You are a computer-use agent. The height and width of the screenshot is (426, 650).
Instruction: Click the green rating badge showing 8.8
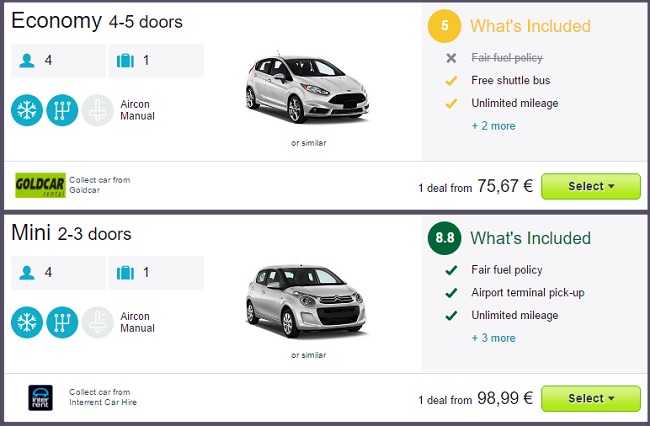(444, 238)
